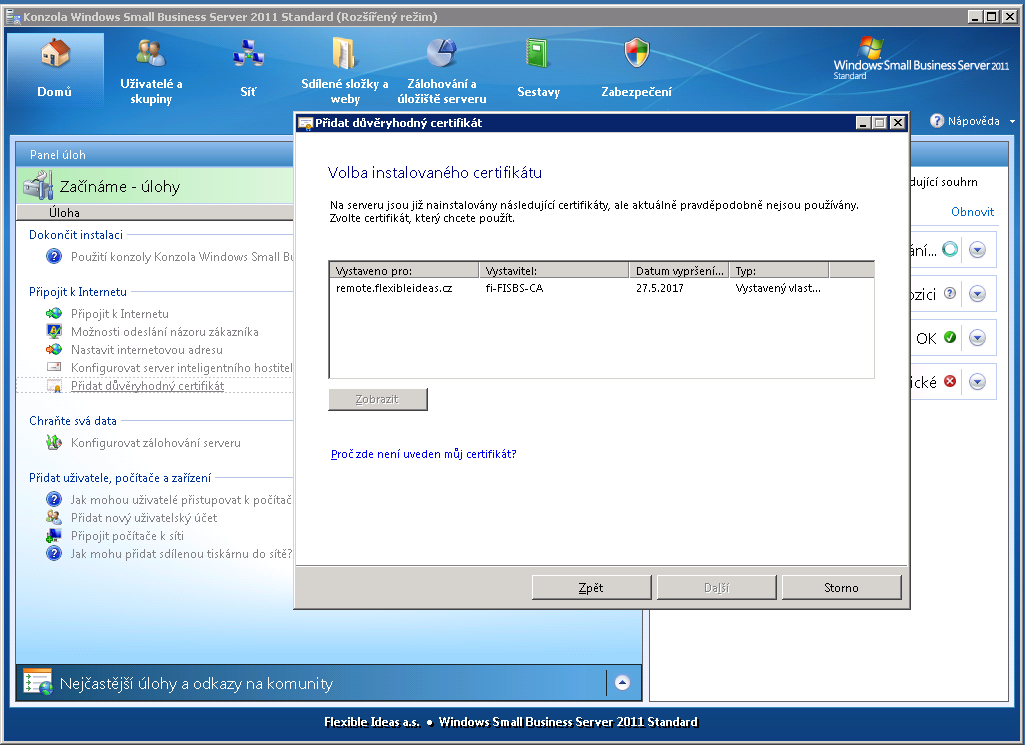Click the Storno button
This screenshot has width=1025, height=745.
tap(841, 588)
